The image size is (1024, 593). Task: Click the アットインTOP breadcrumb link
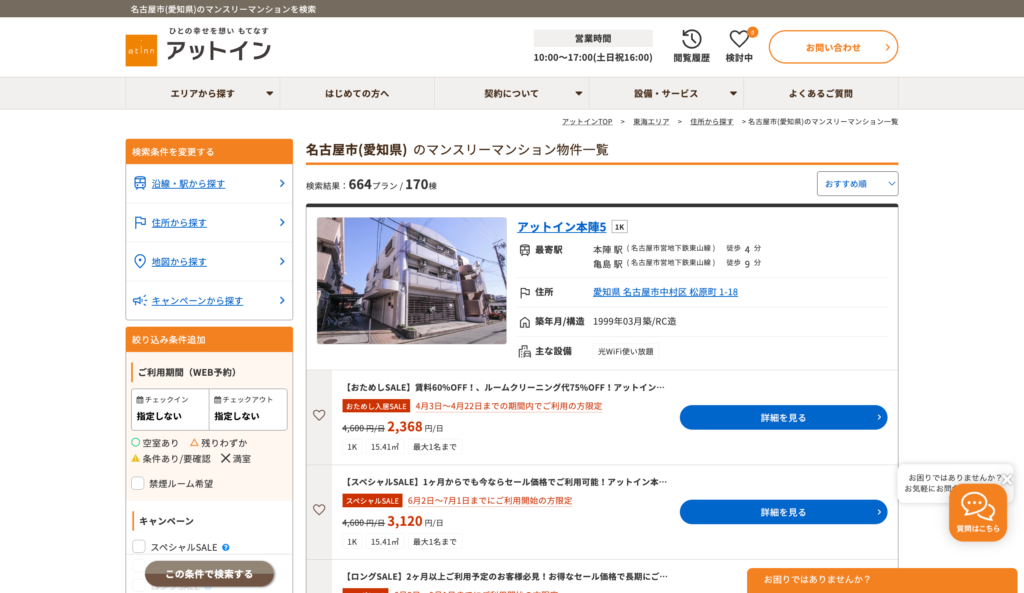point(586,120)
